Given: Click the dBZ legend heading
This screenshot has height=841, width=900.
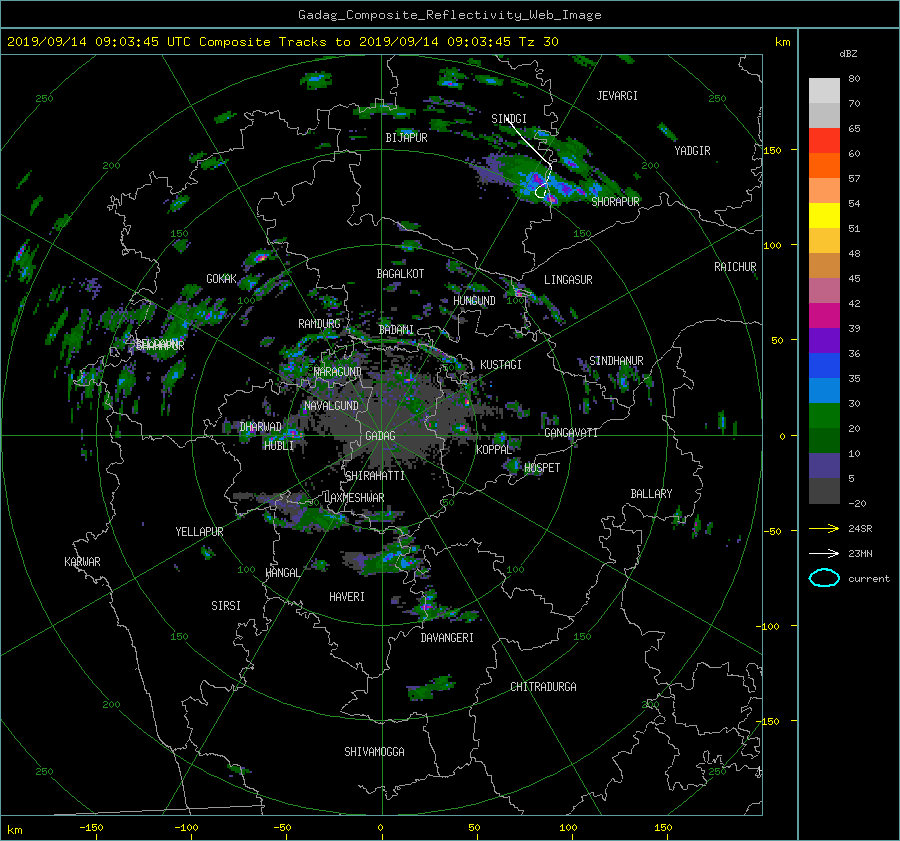Looking at the screenshot, I should 848,53.
